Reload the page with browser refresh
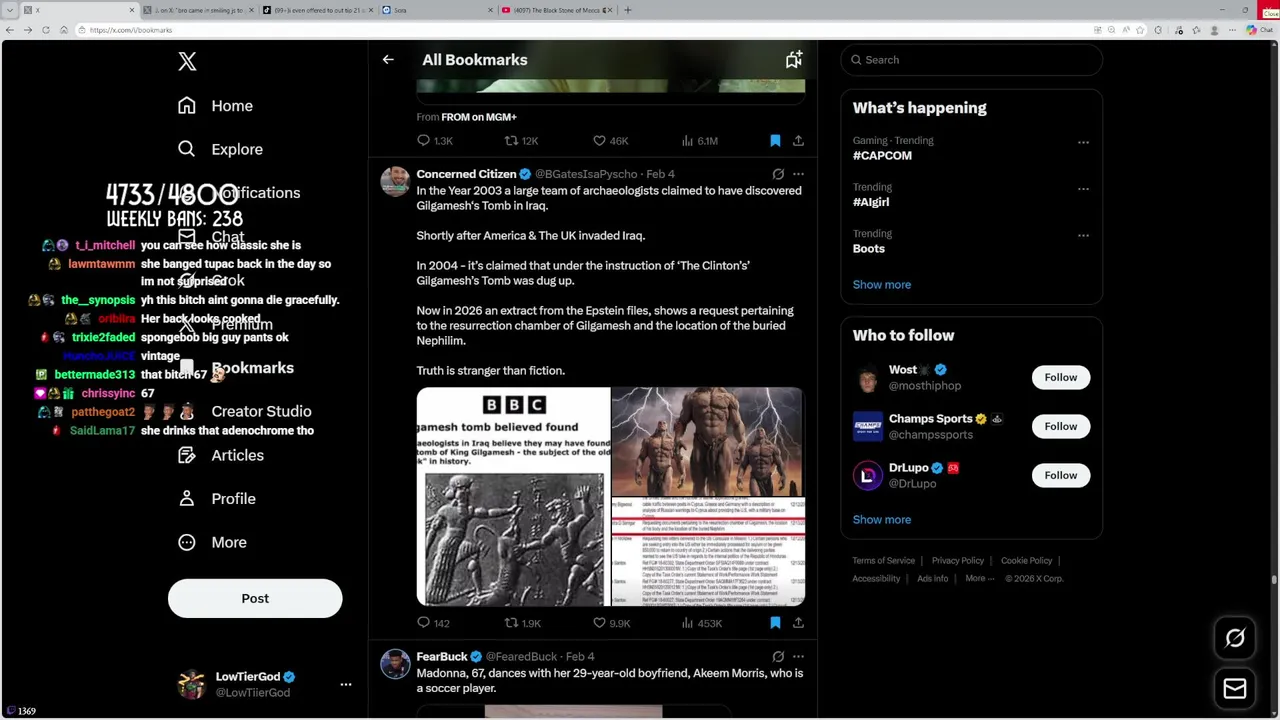The width and height of the screenshot is (1280, 720). [x=45, y=30]
